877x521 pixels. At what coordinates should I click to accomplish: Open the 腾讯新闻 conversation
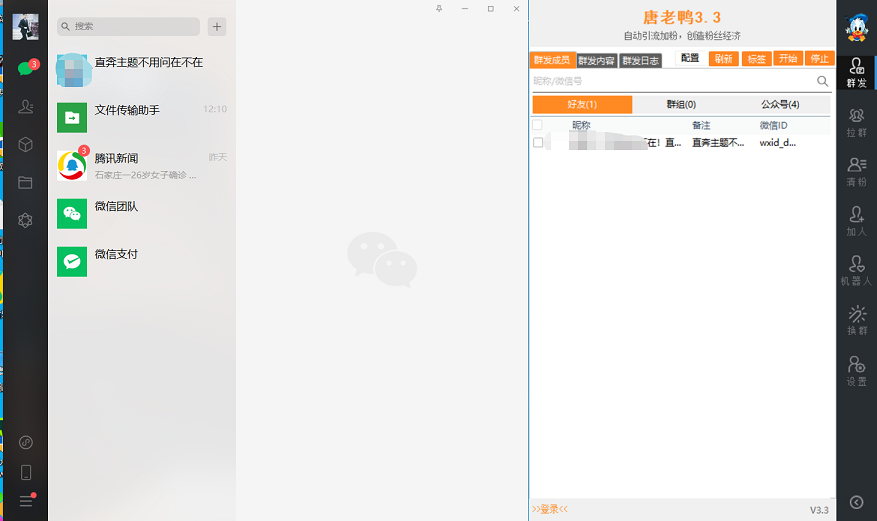(x=142, y=165)
